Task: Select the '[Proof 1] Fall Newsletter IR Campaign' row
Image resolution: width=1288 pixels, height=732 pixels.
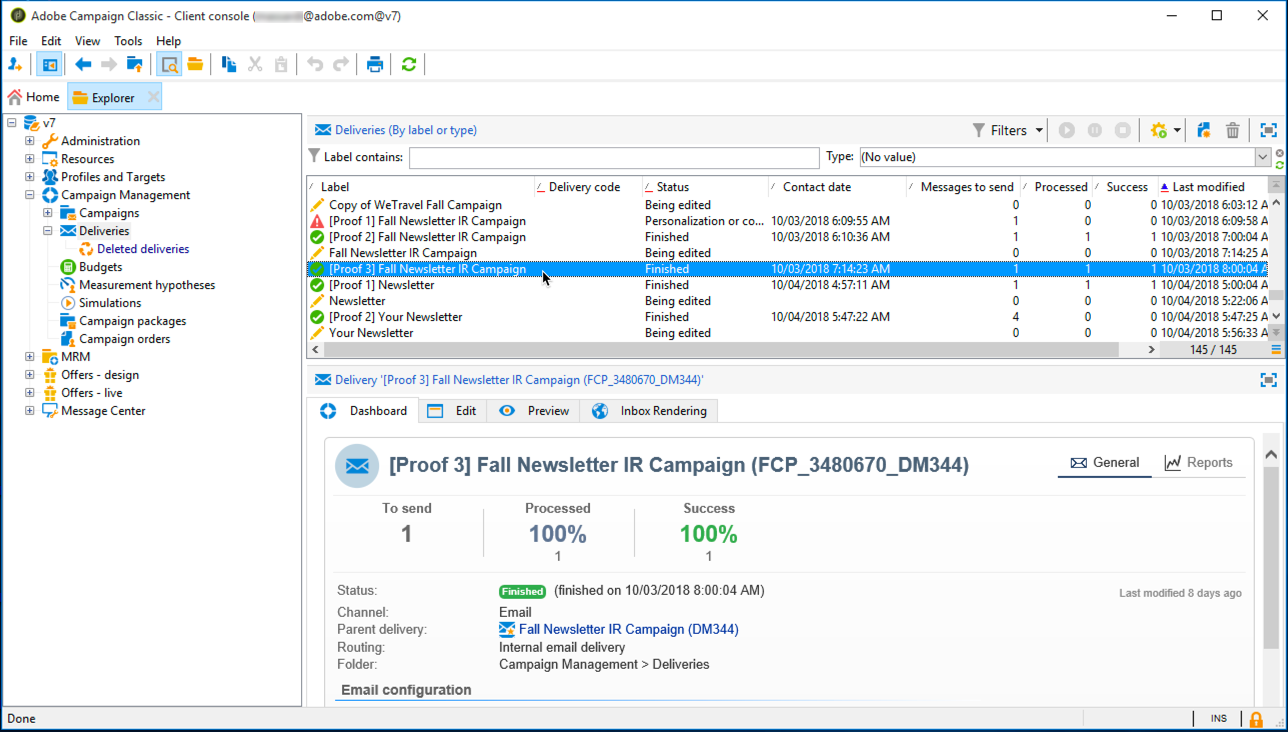Action: click(788, 221)
